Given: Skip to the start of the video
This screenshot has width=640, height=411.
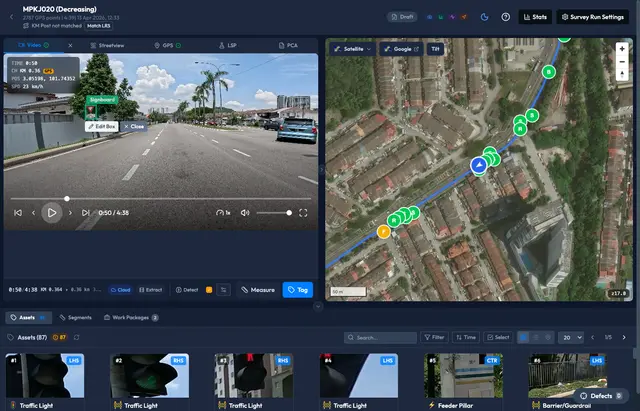Looking at the screenshot, I should pos(18,213).
